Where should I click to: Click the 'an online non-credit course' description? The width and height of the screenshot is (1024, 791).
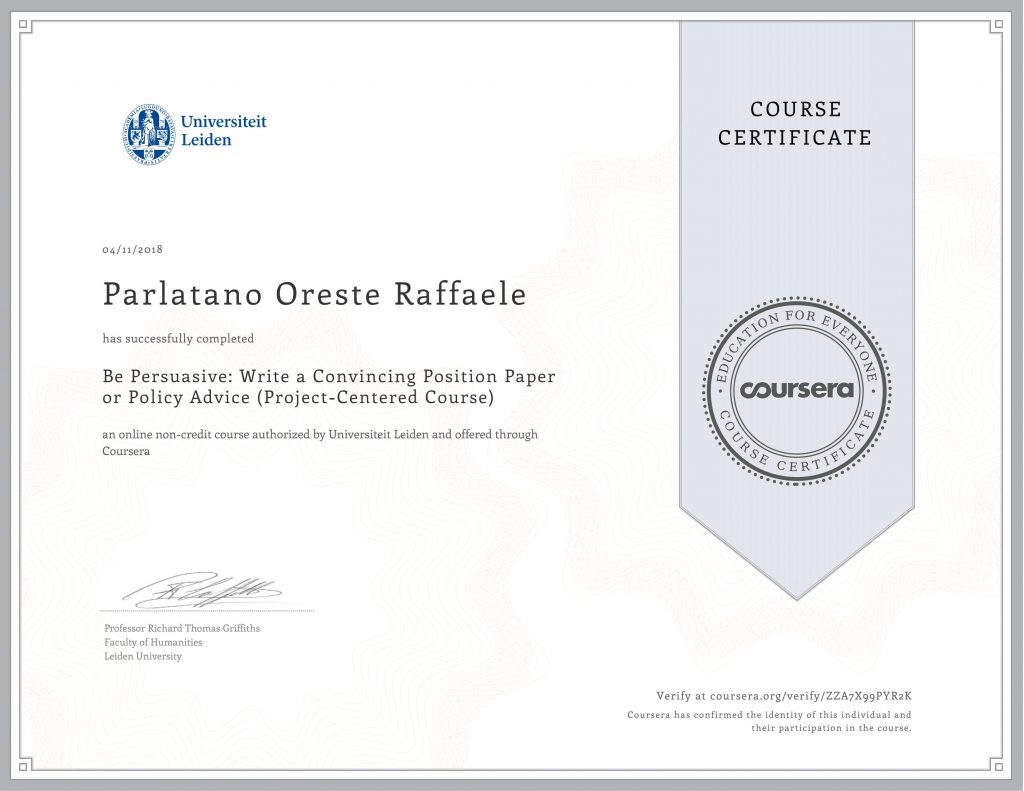(320, 442)
